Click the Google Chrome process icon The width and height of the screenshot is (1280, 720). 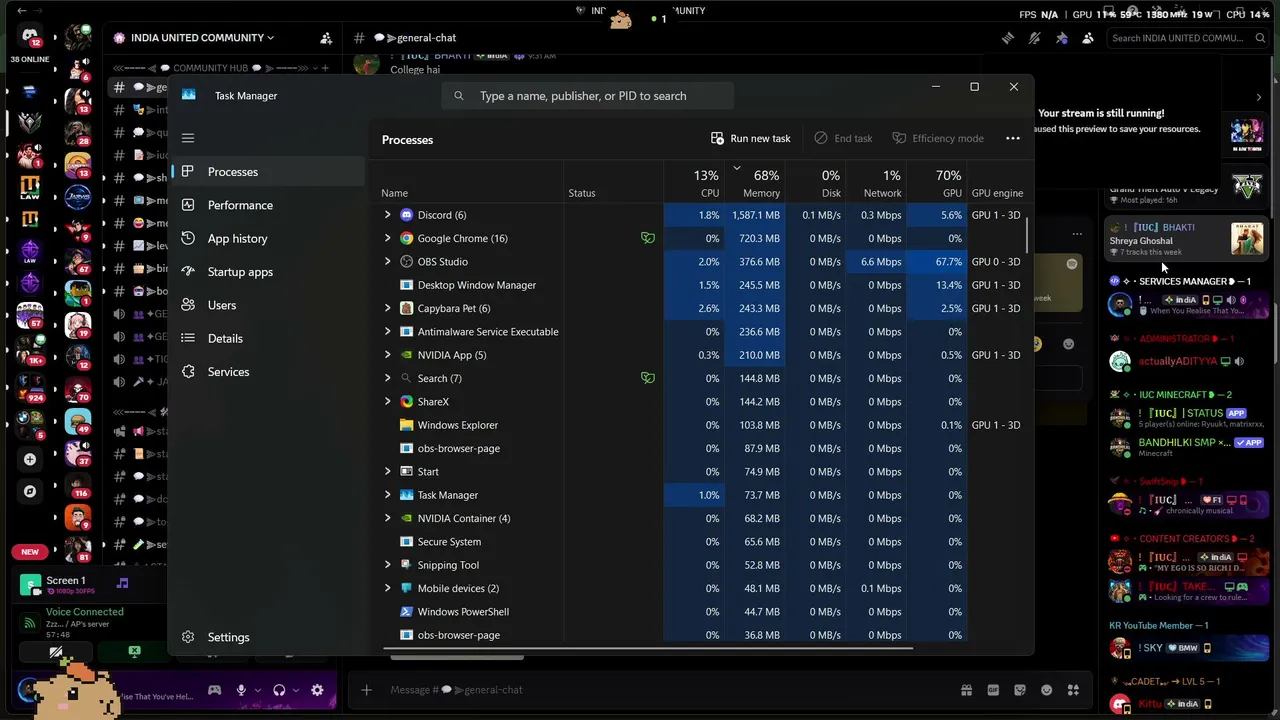point(406,238)
